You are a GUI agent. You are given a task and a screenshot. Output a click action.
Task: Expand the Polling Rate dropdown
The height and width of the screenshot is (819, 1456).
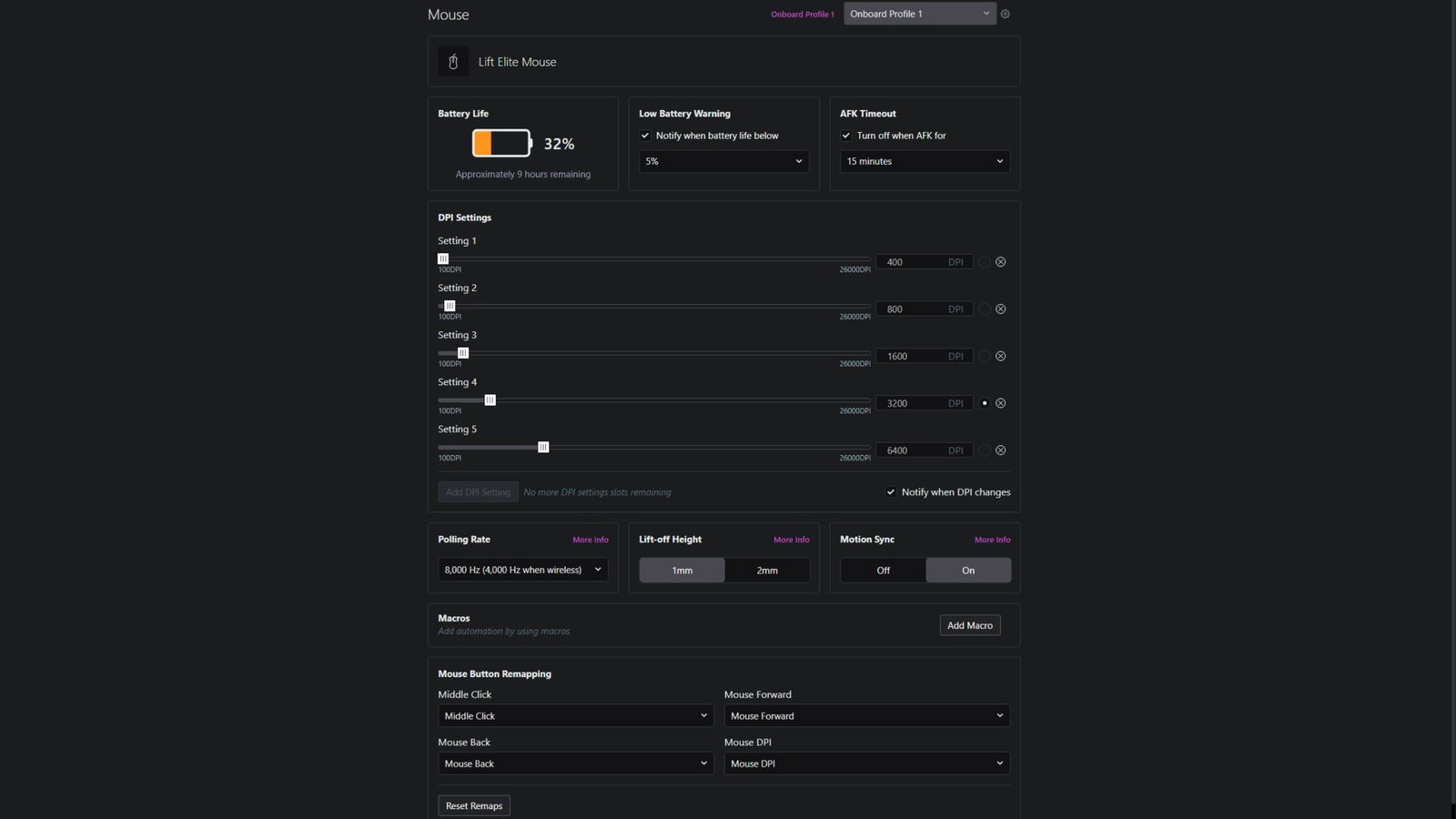pyautogui.click(x=522, y=570)
